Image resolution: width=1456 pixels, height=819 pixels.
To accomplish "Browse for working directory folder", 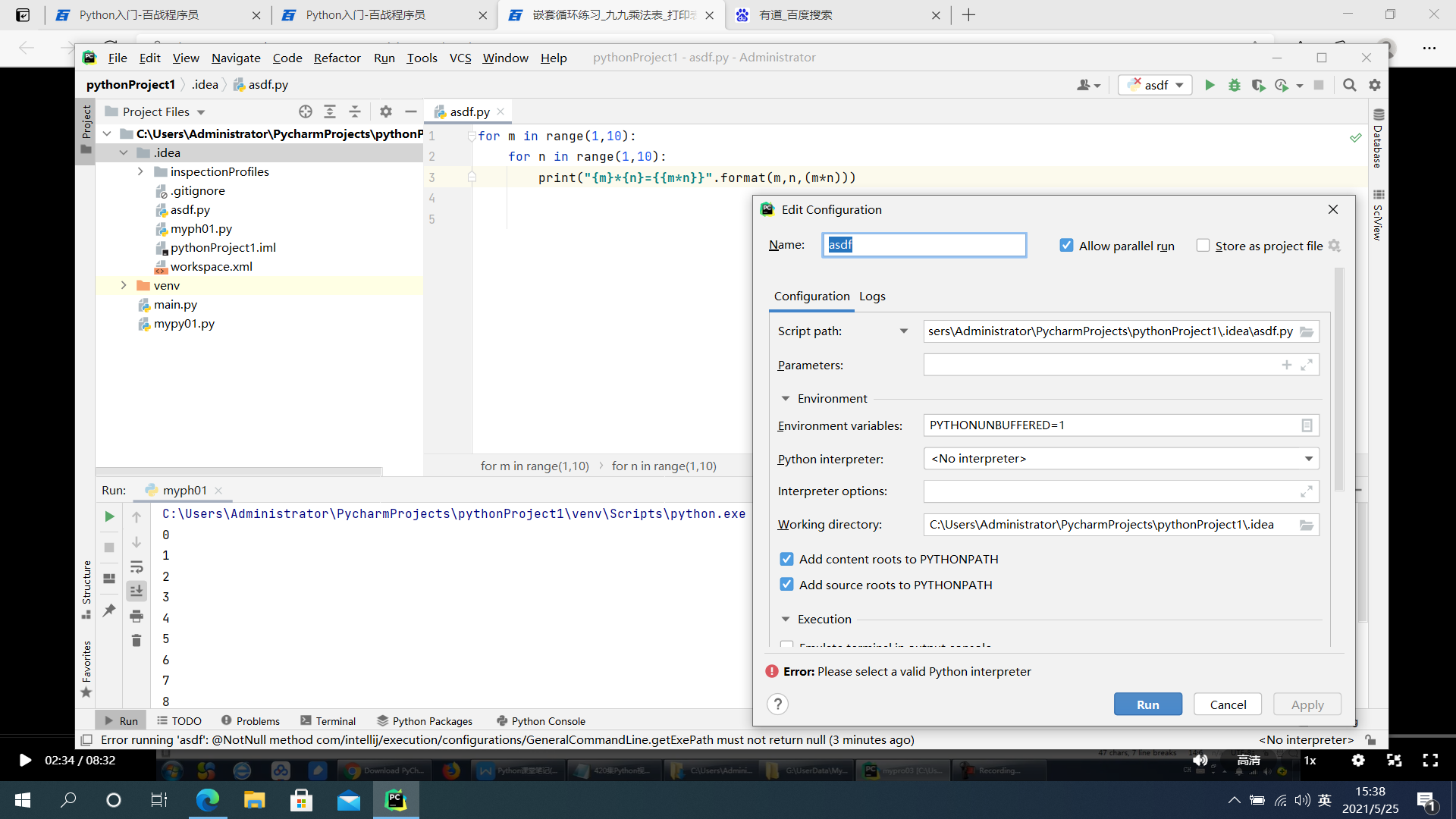I will 1307,525.
